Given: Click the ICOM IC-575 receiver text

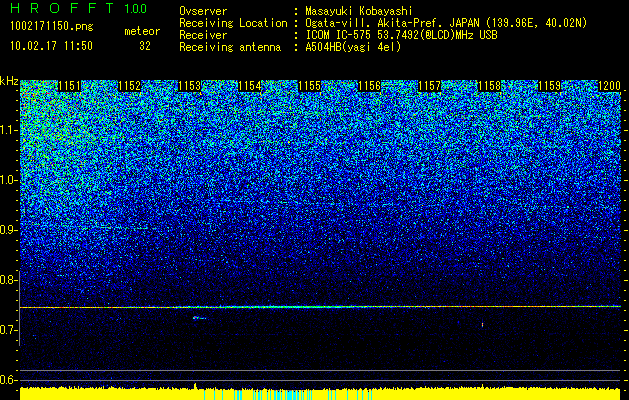Looking at the screenshot, I should click(401, 35).
